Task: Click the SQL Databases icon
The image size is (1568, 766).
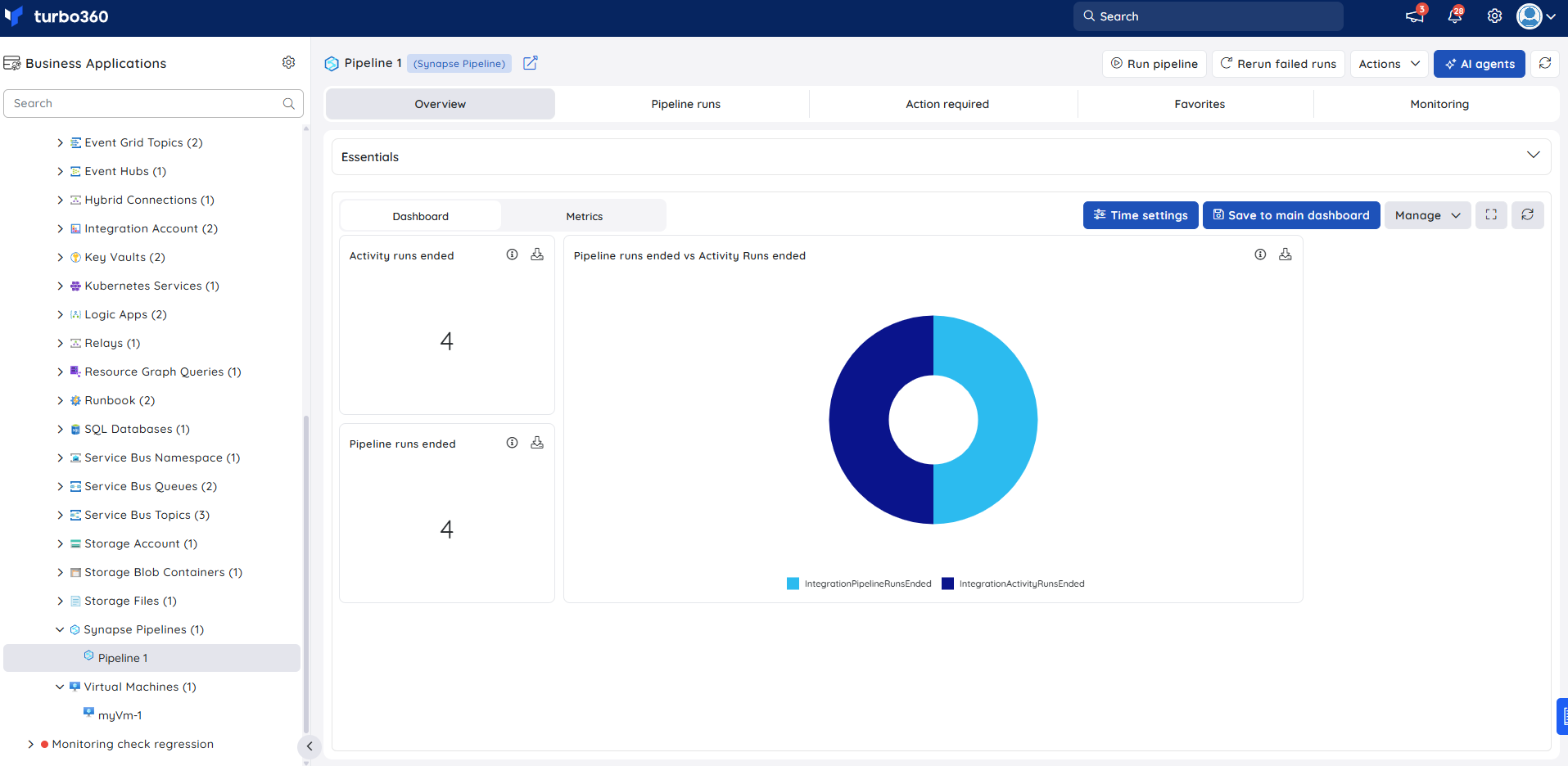Action: 75,429
